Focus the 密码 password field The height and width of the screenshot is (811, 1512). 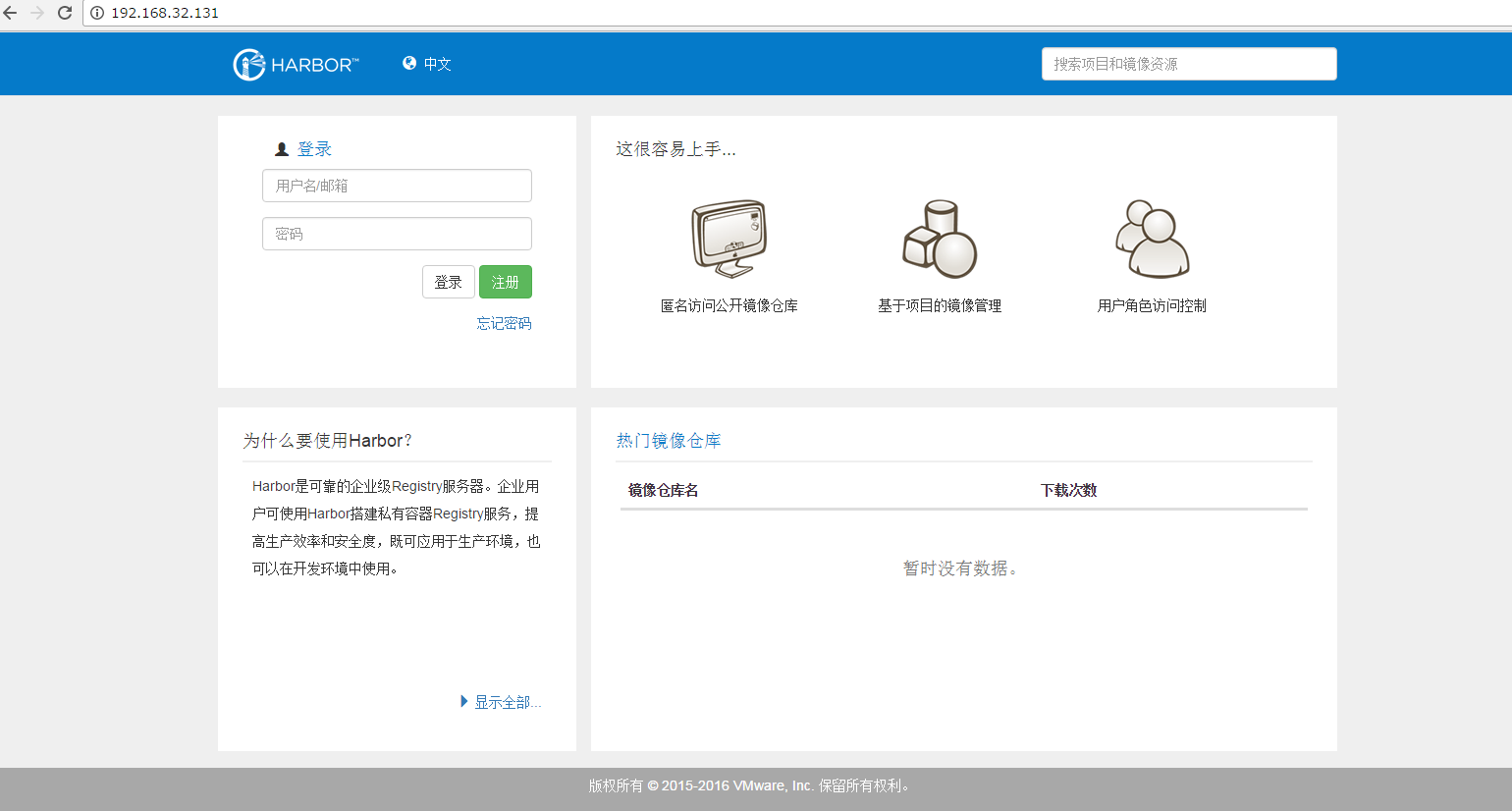397,234
